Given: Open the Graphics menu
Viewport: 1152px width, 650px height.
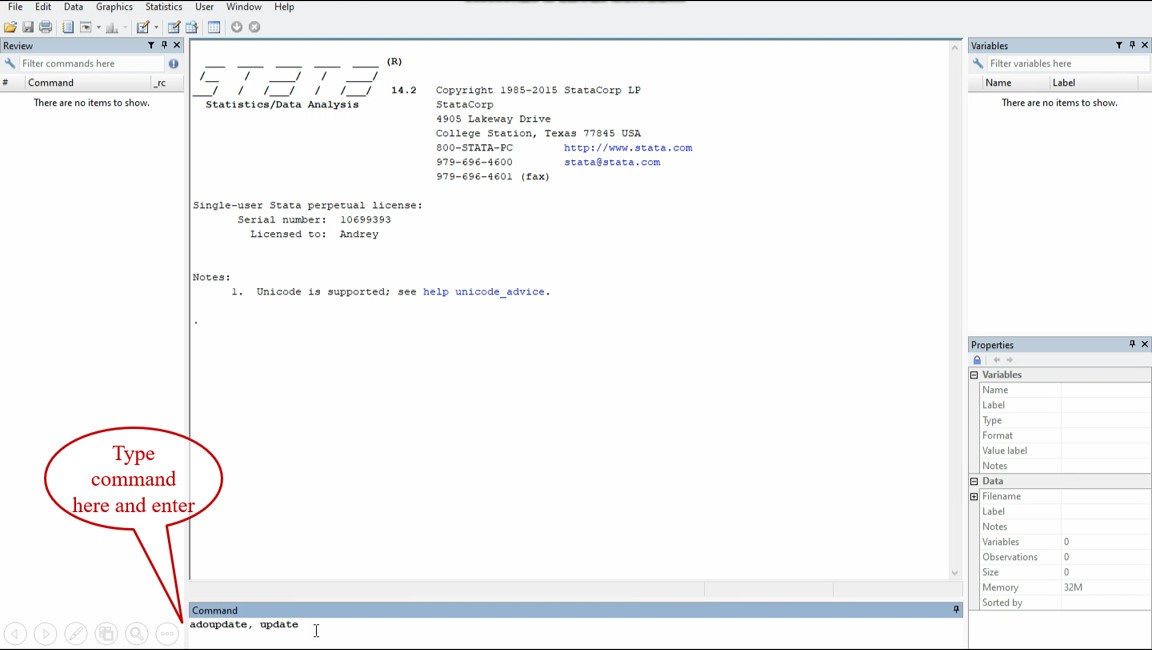Looking at the screenshot, I should tap(114, 7).
